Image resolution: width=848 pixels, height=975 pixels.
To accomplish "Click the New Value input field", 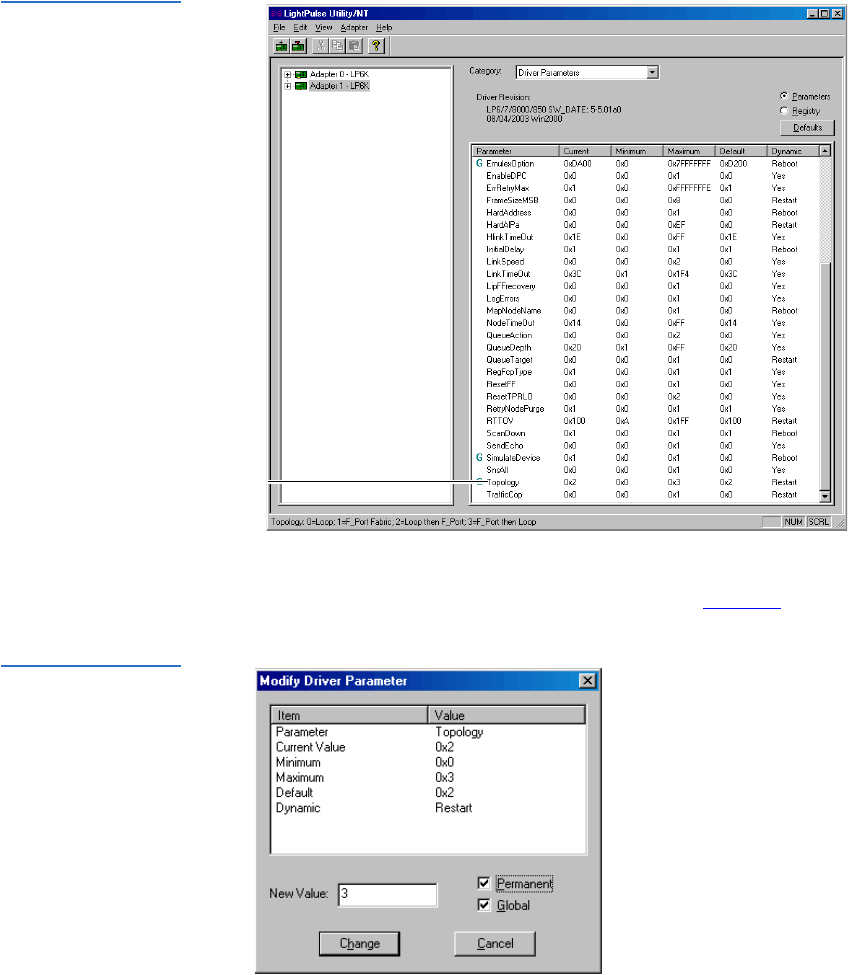I will [387, 894].
